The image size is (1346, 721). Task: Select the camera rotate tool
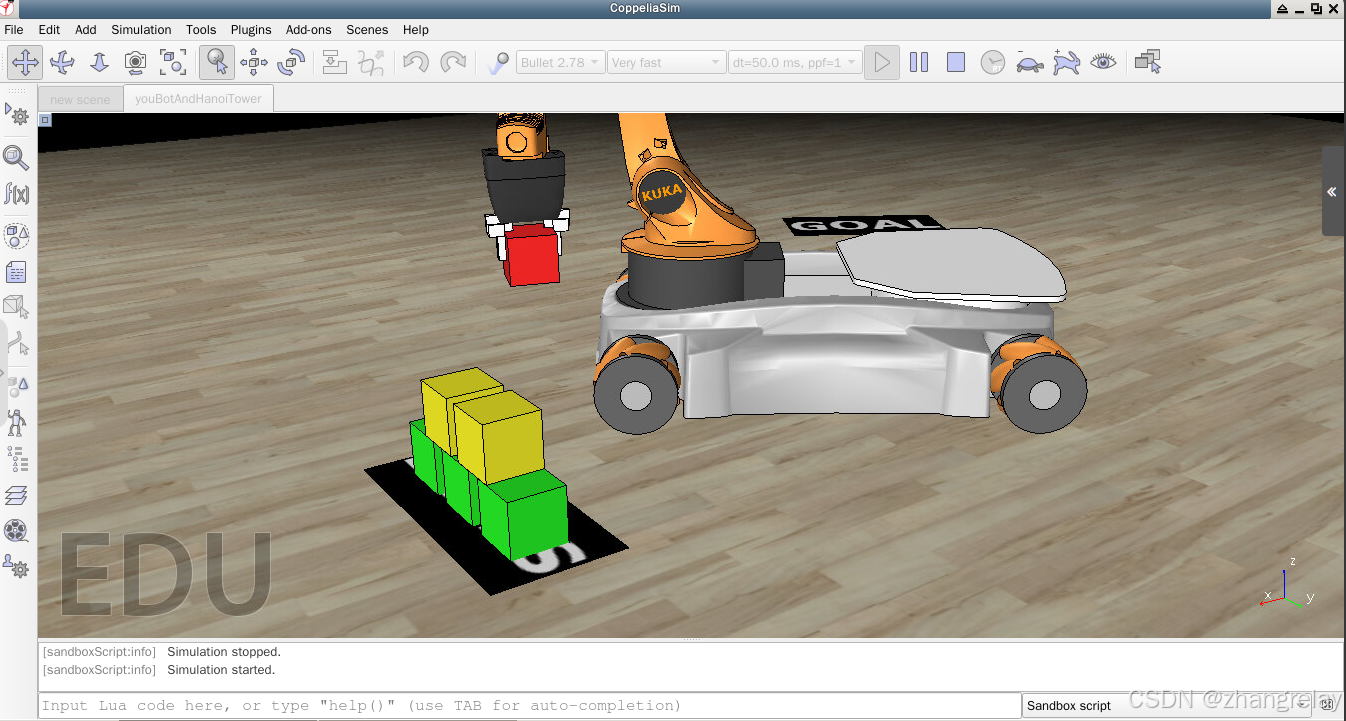click(62, 62)
